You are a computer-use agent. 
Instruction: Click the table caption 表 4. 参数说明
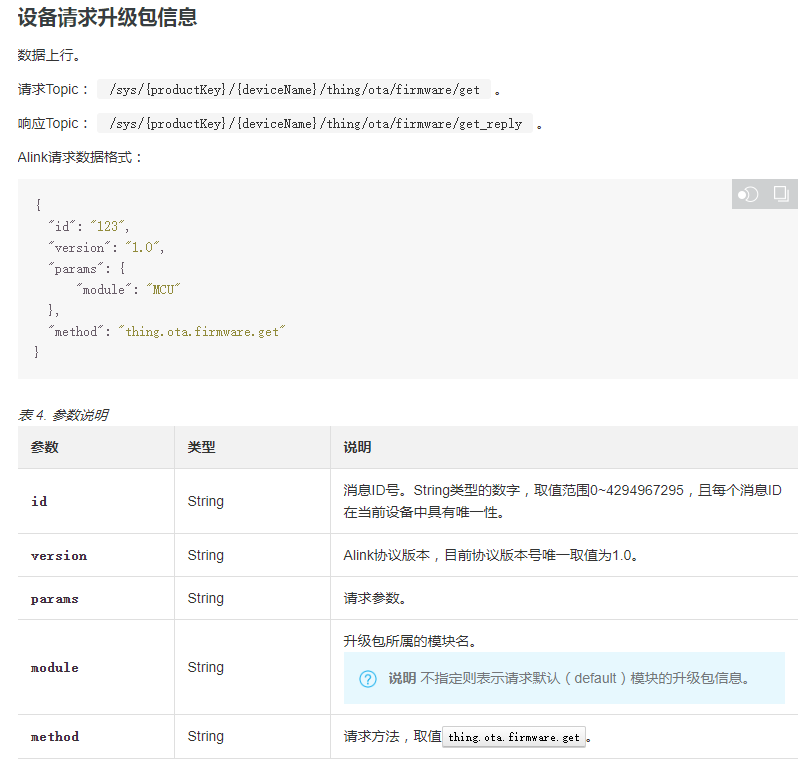point(63,415)
